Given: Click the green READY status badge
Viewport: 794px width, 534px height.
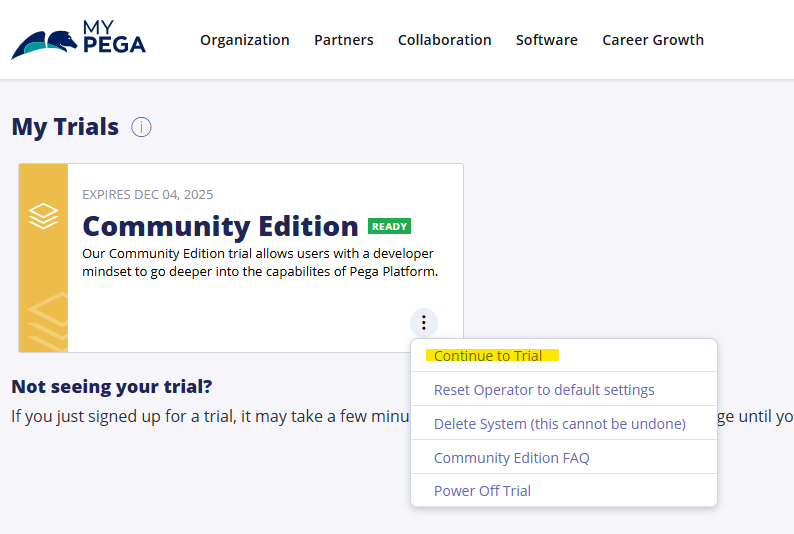Looking at the screenshot, I should [389, 227].
